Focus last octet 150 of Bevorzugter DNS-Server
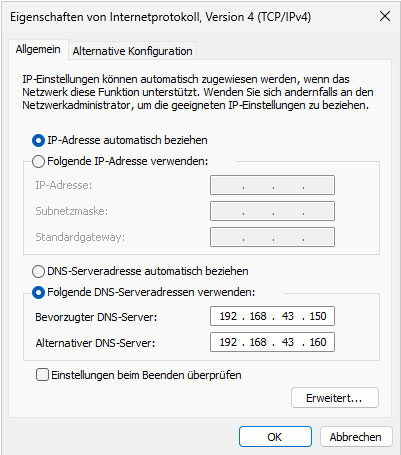Screen dimensions: 401x455 (x=318, y=316)
